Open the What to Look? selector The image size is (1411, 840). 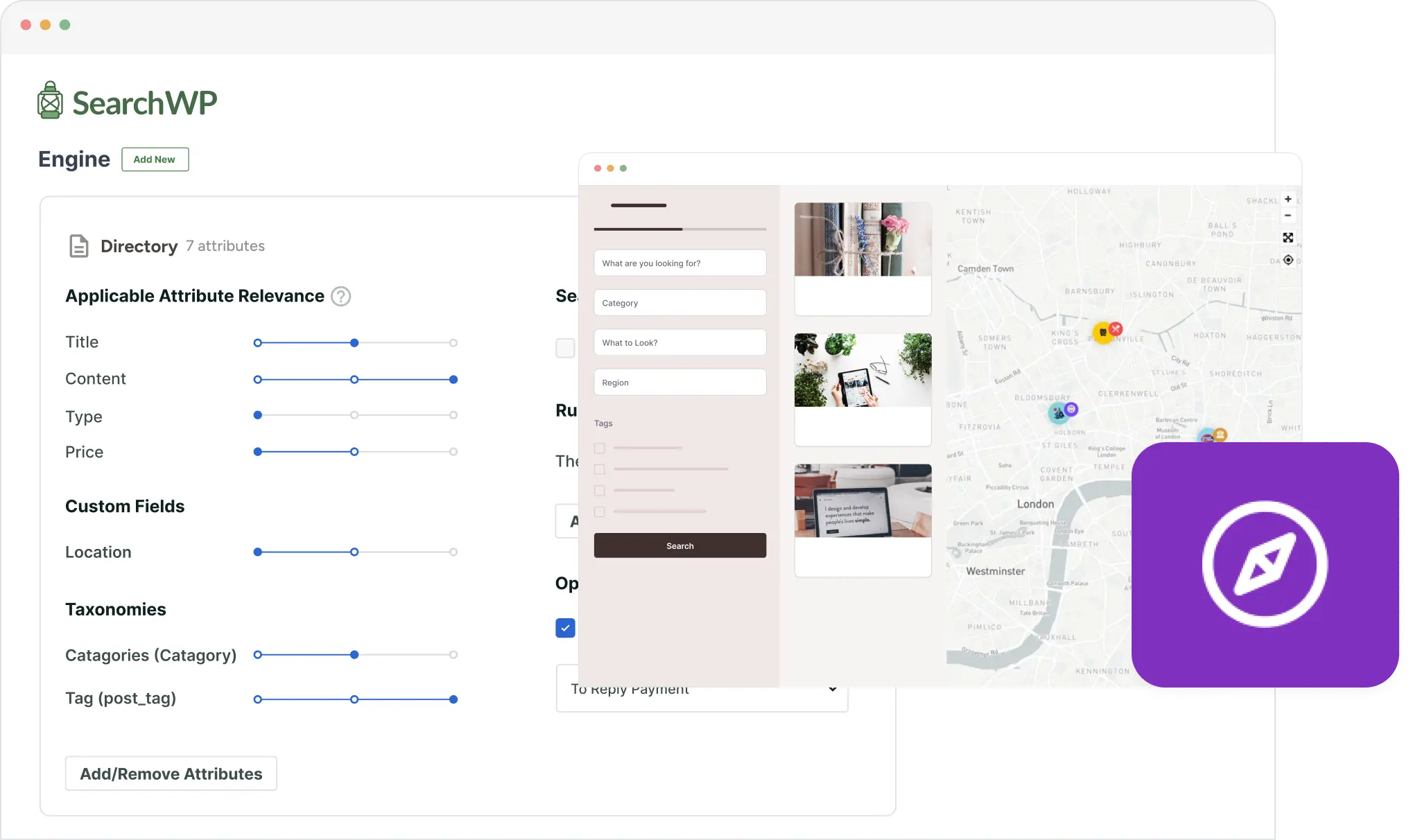point(679,342)
